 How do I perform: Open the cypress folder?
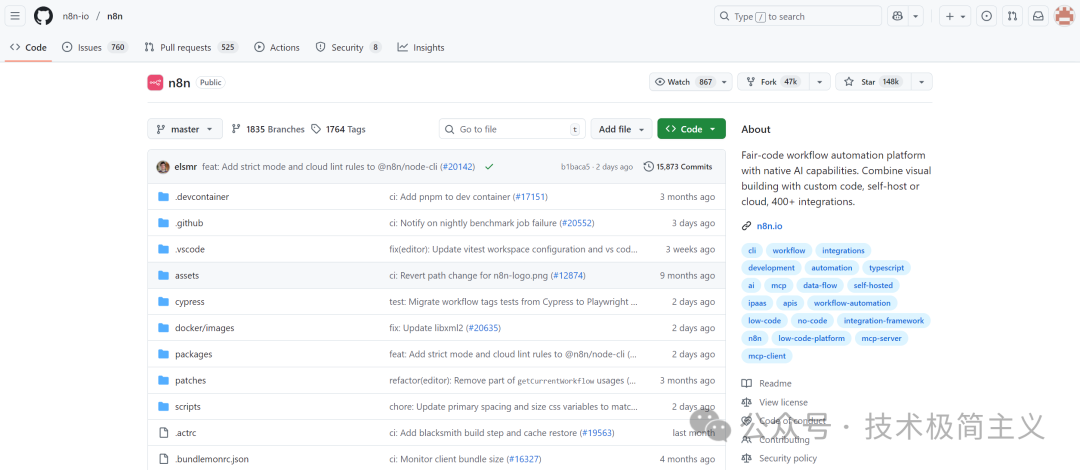pyautogui.click(x=189, y=301)
